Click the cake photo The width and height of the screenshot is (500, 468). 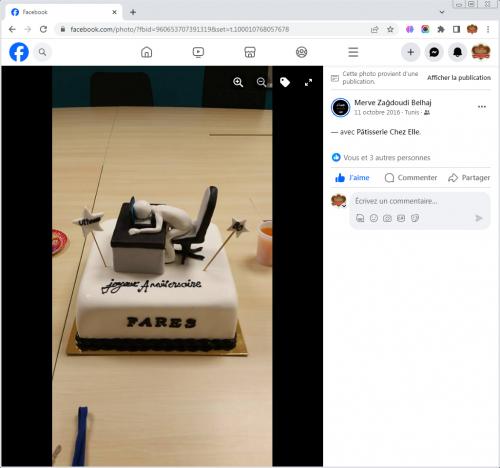pos(162,266)
